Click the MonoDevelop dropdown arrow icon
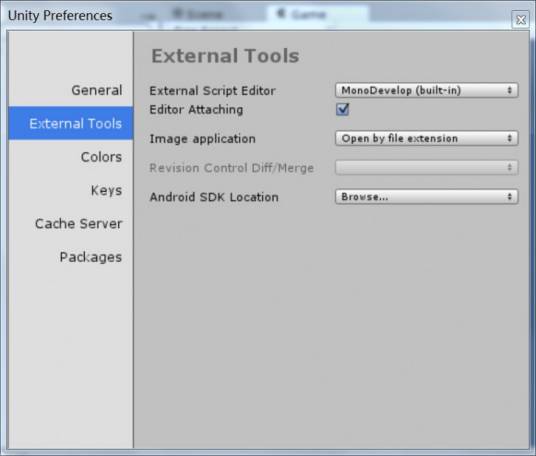This screenshot has width=536, height=456. coord(510,91)
